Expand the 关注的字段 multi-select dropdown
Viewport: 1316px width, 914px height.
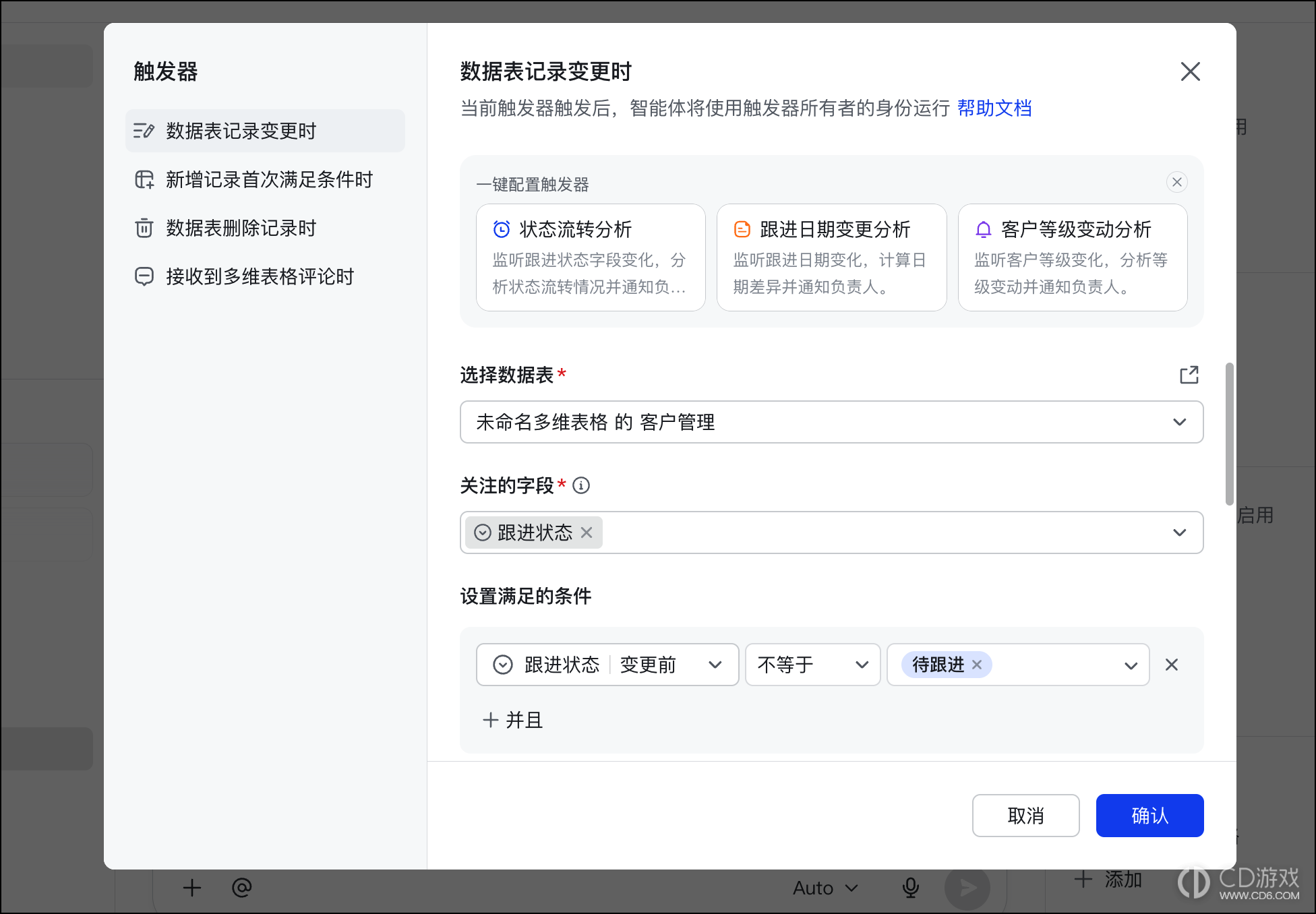click(x=1179, y=532)
